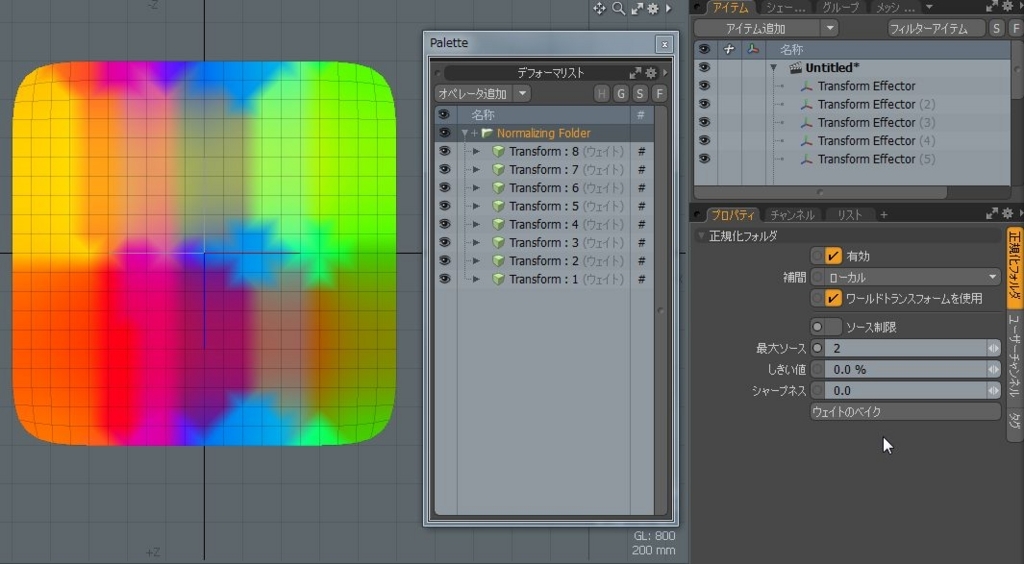
Task: Click the axis column header icon in item list
Action: tap(753, 49)
